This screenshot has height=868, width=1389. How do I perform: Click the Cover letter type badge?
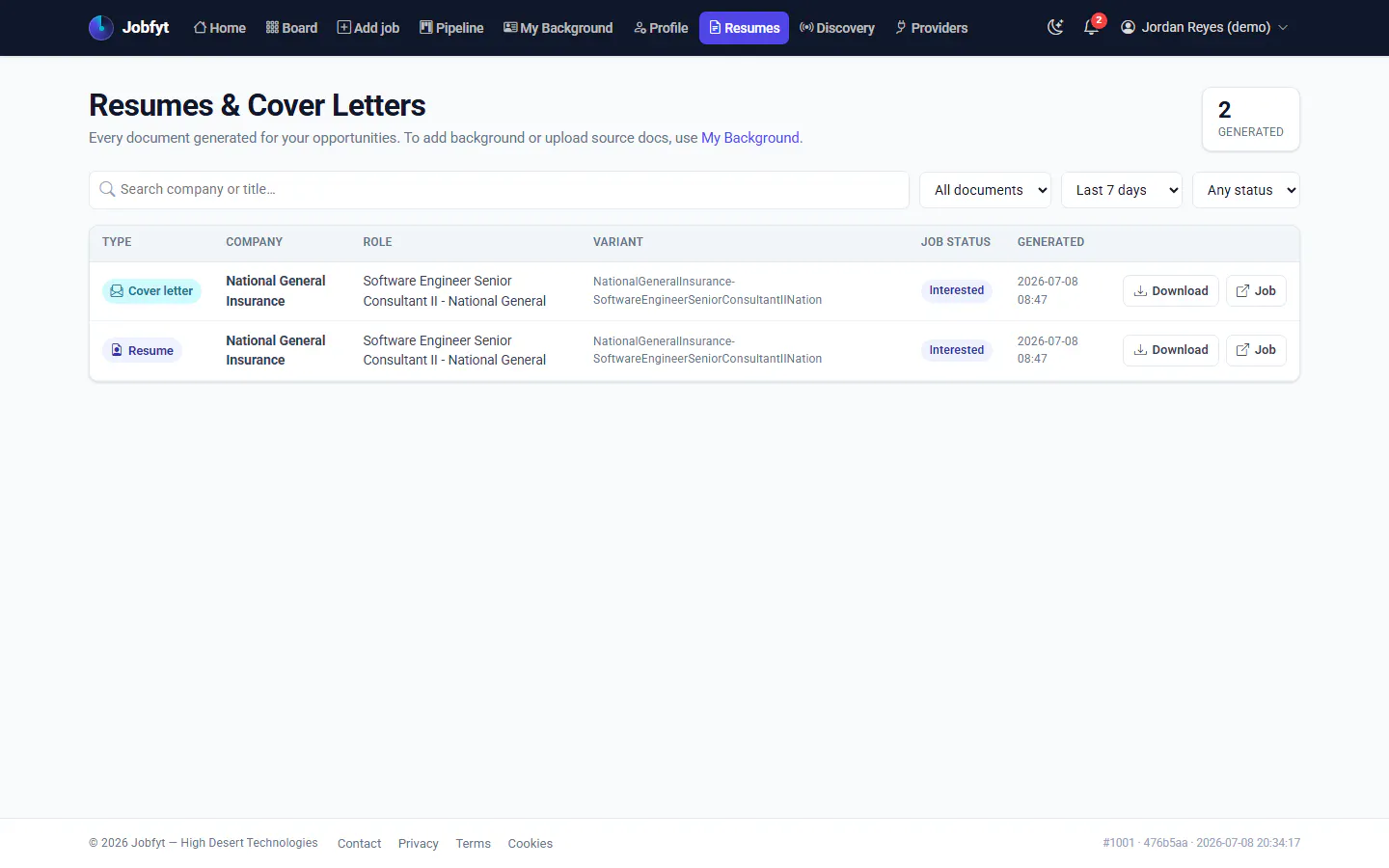[151, 291]
